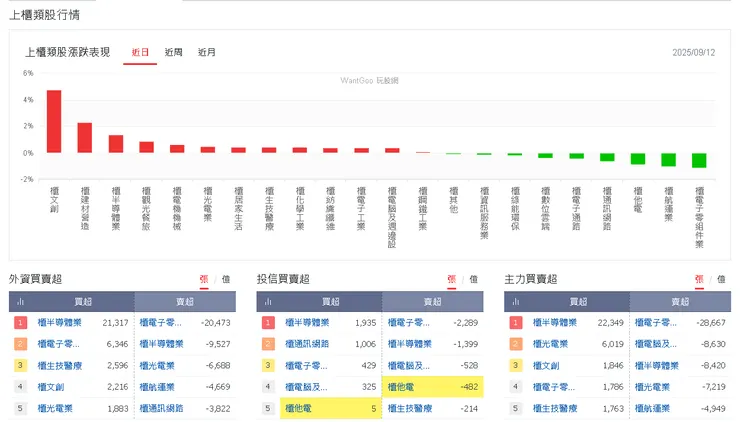Click rank badge 1 in 外資買賣超 table

[20, 323]
